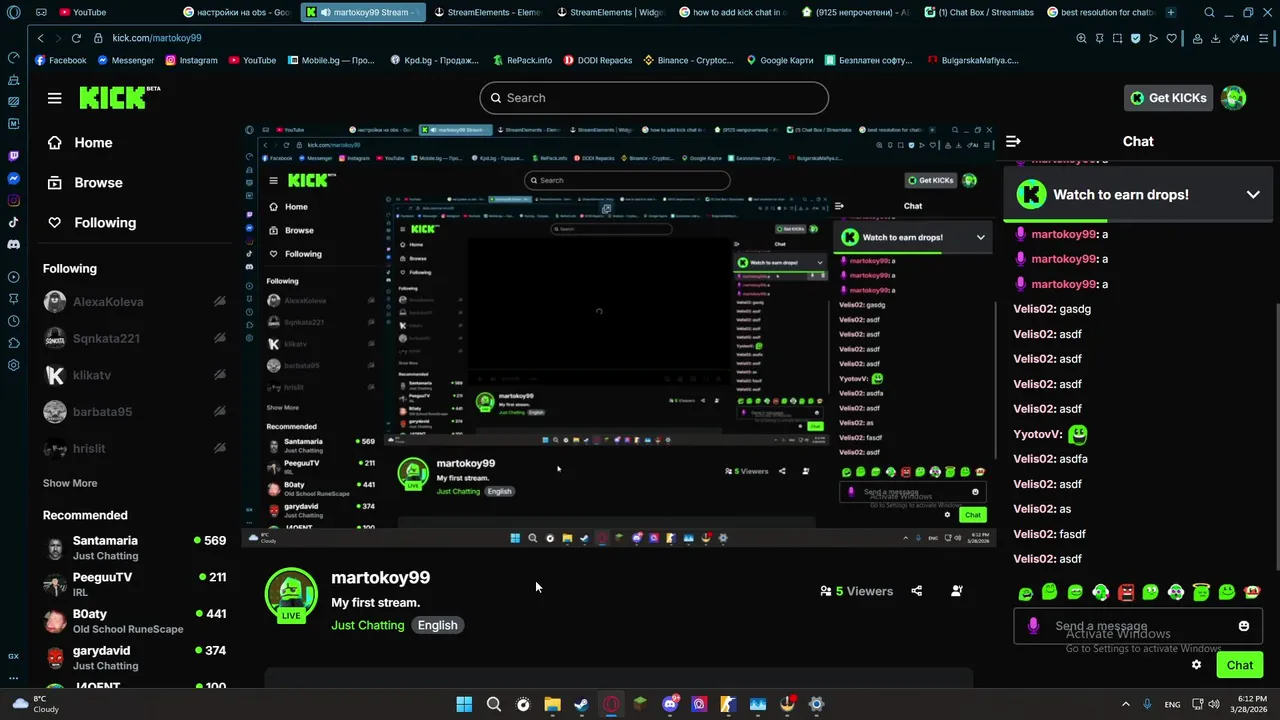Open the hamburger menu beside the Kick logo
This screenshot has height=720, width=1280.
click(x=54, y=98)
